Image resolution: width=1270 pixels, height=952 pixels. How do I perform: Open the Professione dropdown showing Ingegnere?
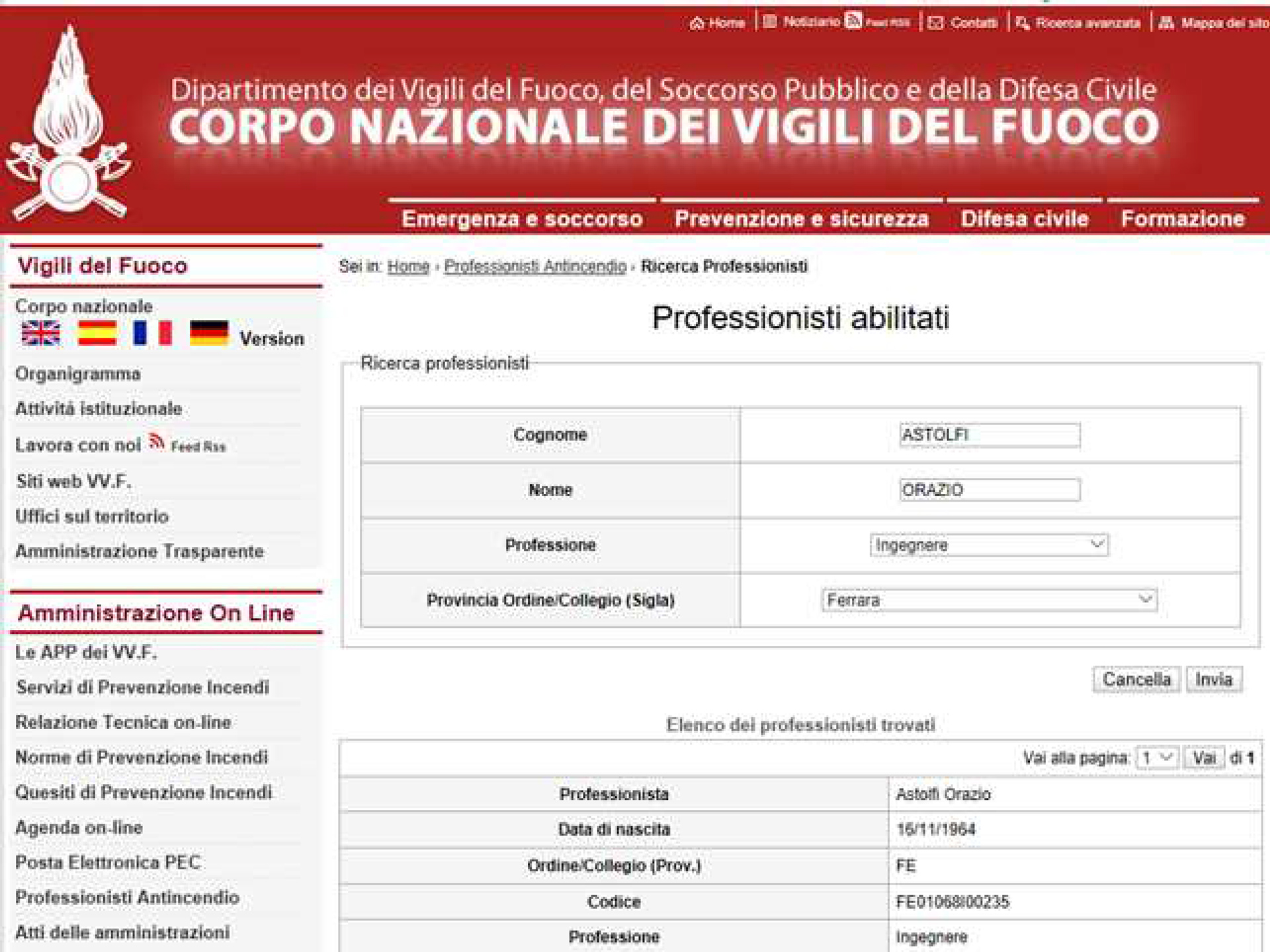989,545
